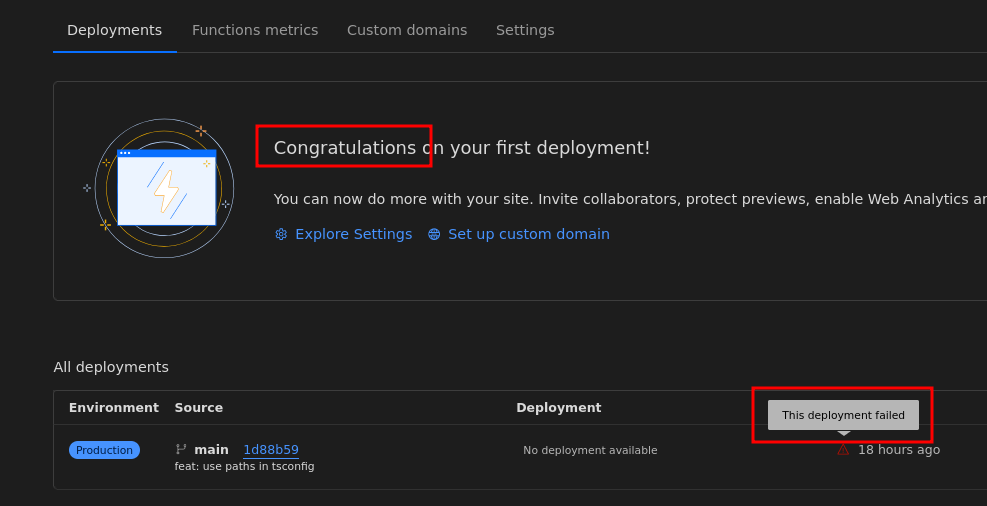Click the lightning bolt deployment illustration
Image resolution: width=987 pixels, height=506 pixels.
pyautogui.click(x=165, y=188)
